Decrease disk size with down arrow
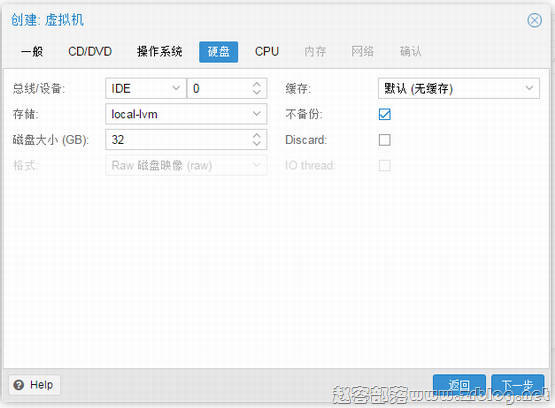The height and width of the screenshot is (408, 555). (x=257, y=143)
